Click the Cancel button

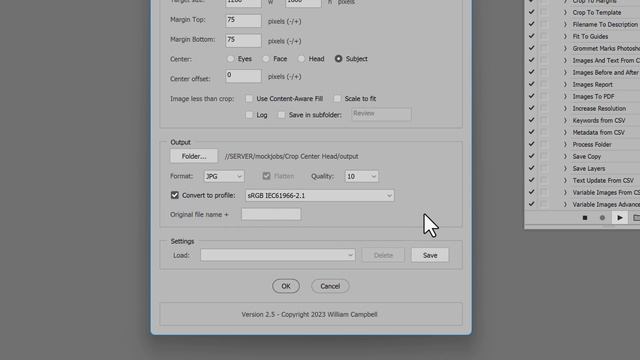tap(330, 286)
